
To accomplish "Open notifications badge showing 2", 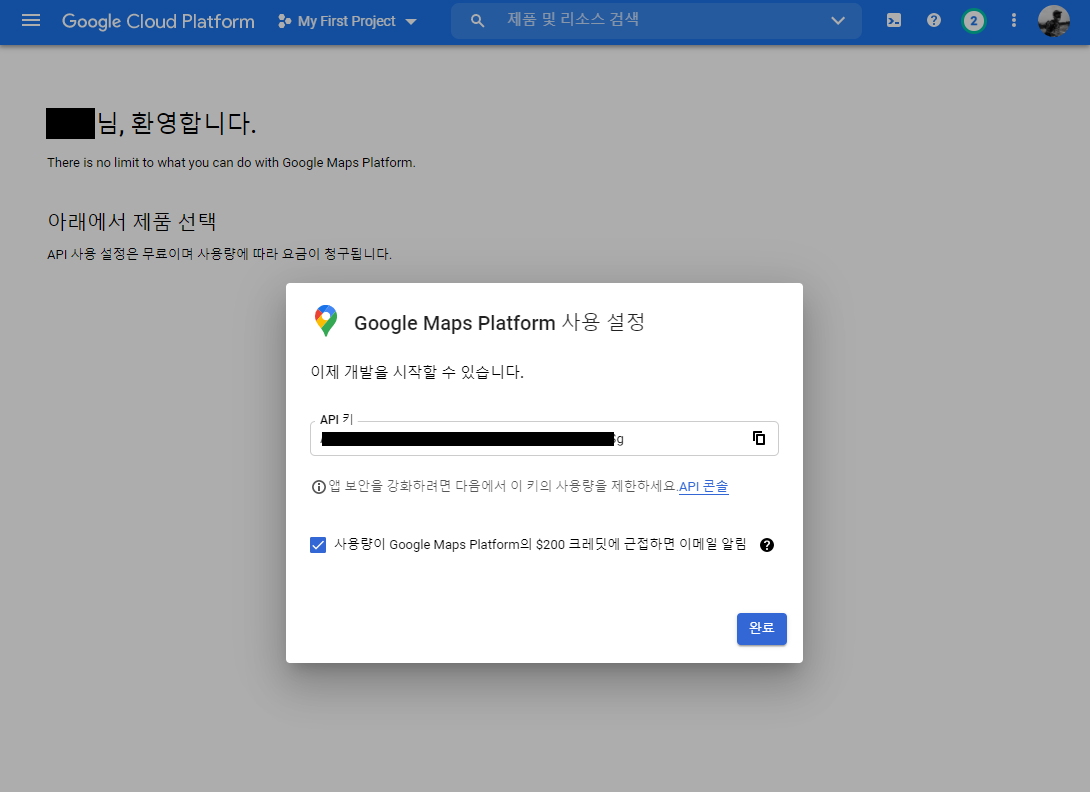I will point(973,21).
